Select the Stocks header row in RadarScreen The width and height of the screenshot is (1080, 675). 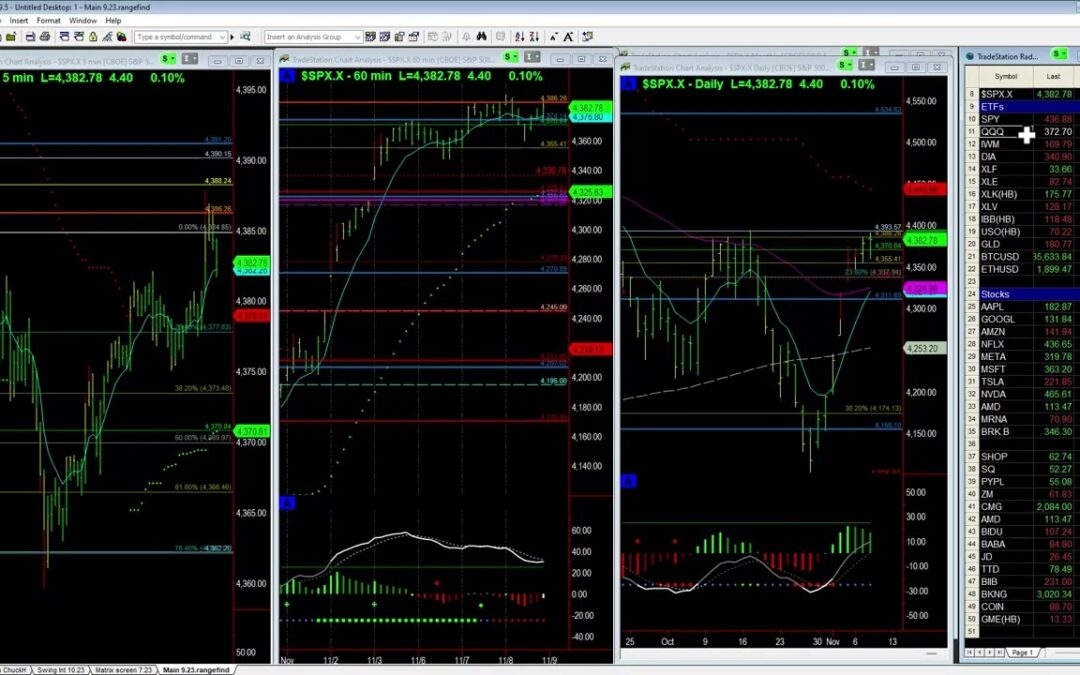[x=1022, y=294]
